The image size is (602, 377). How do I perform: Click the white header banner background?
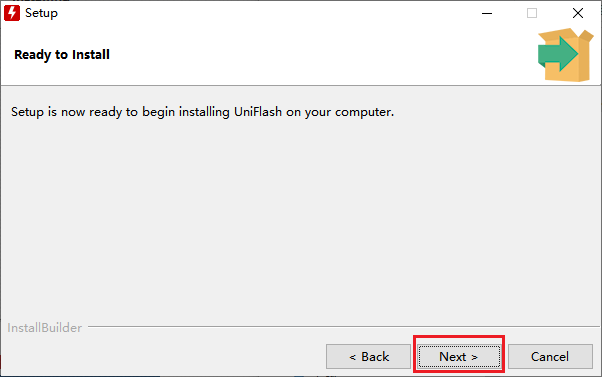click(x=307, y=55)
